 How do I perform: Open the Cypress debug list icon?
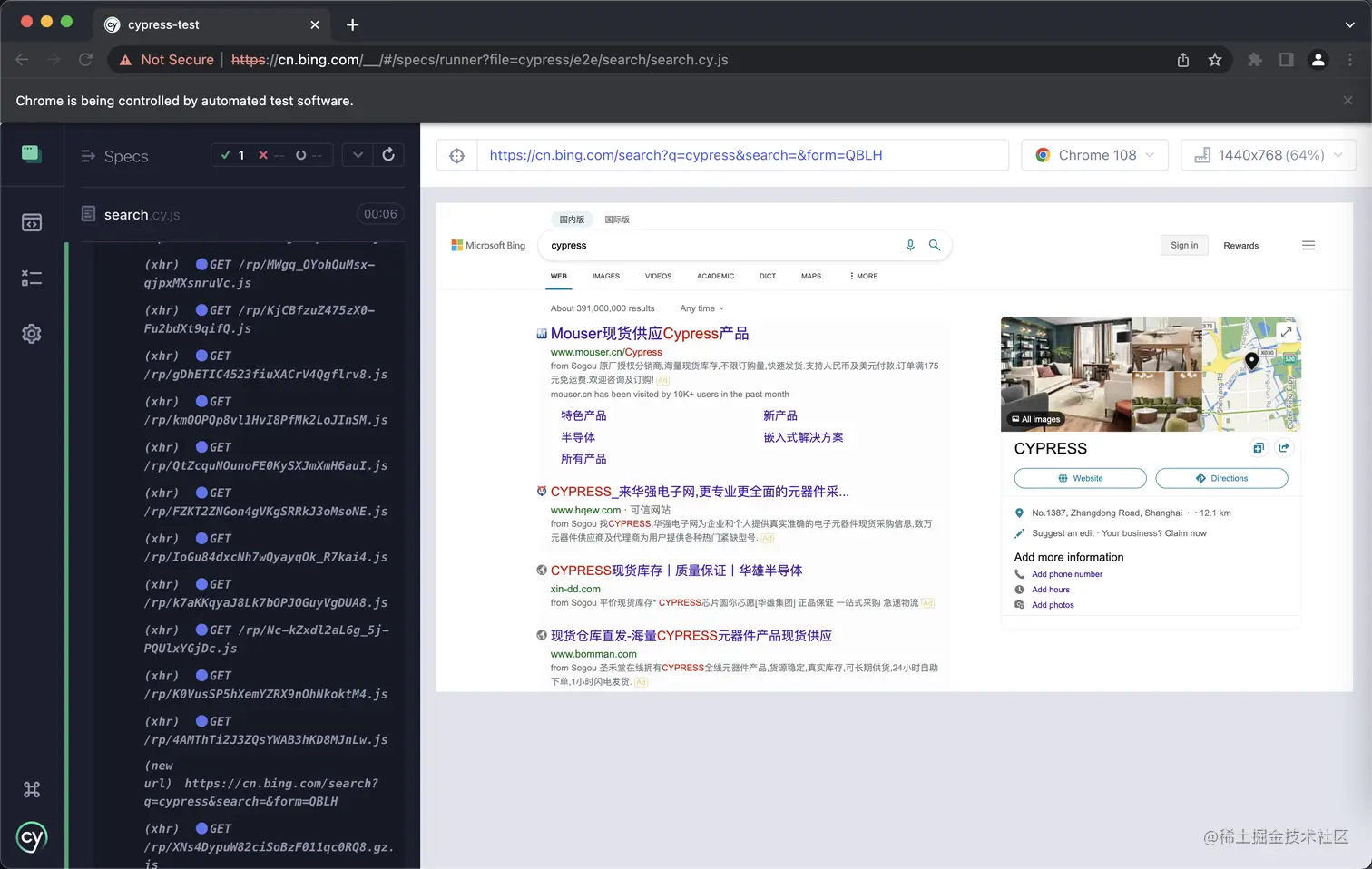tap(32, 278)
